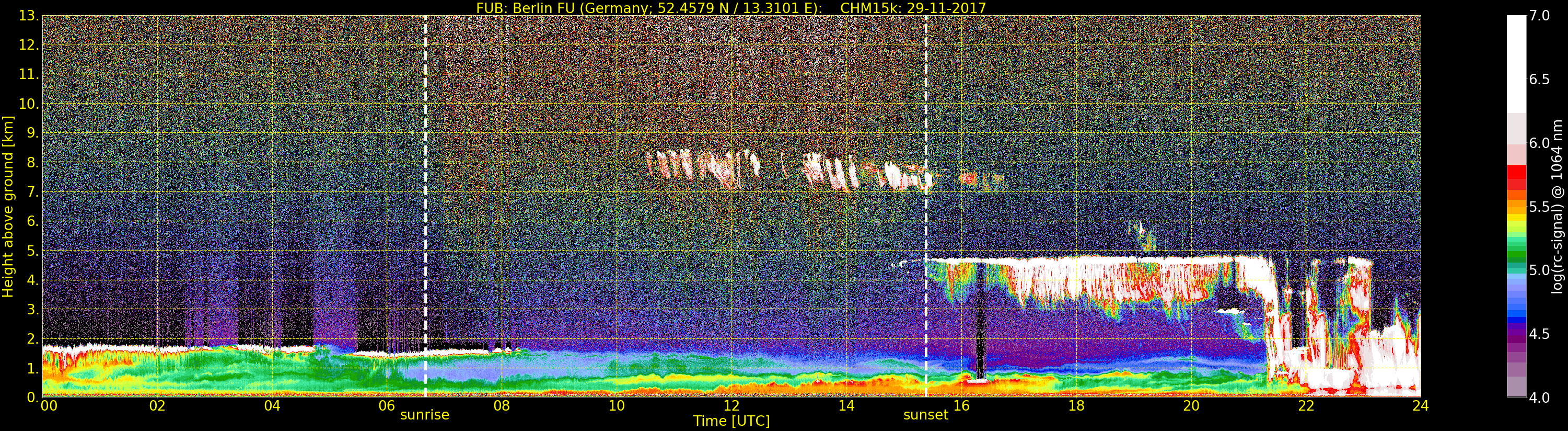Click the 'Time [UTC]' axis label
The width and height of the screenshot is (1568, 431).
731,421
